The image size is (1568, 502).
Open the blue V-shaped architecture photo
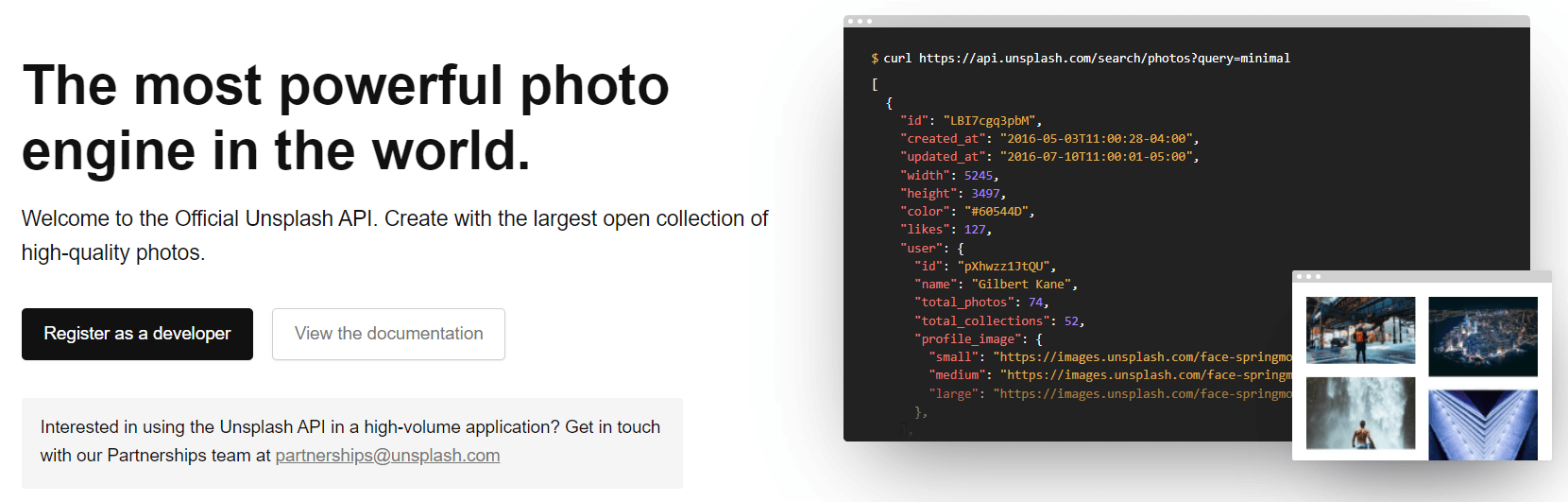(x=1482, y=424)
